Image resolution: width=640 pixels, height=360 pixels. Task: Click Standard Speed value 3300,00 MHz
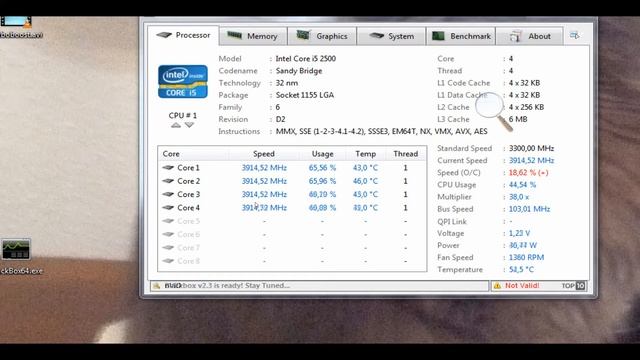click(531, 148)
